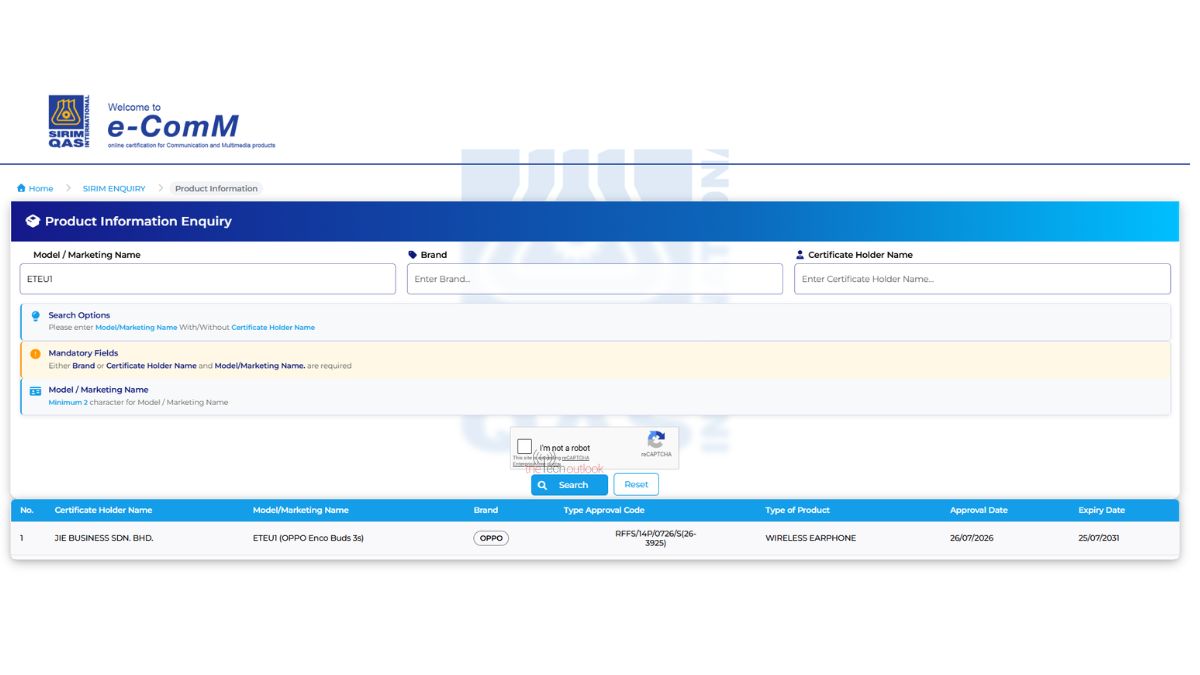Go to SIRIM ENQUIRY breadcrumb

114,188
